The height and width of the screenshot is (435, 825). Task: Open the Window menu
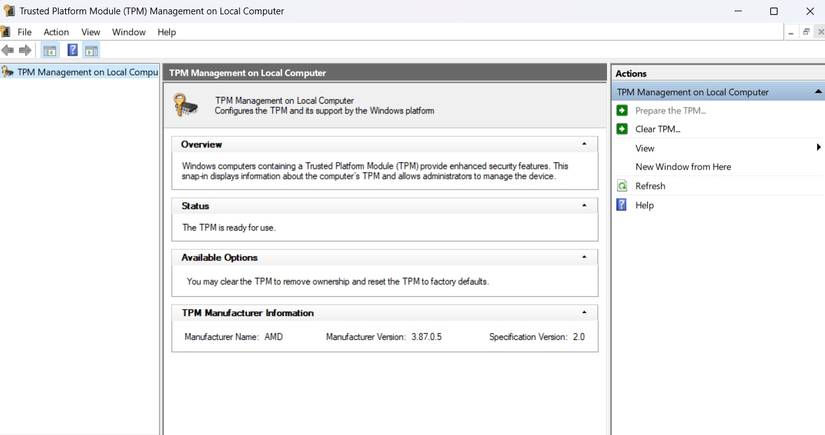(128, 32)
